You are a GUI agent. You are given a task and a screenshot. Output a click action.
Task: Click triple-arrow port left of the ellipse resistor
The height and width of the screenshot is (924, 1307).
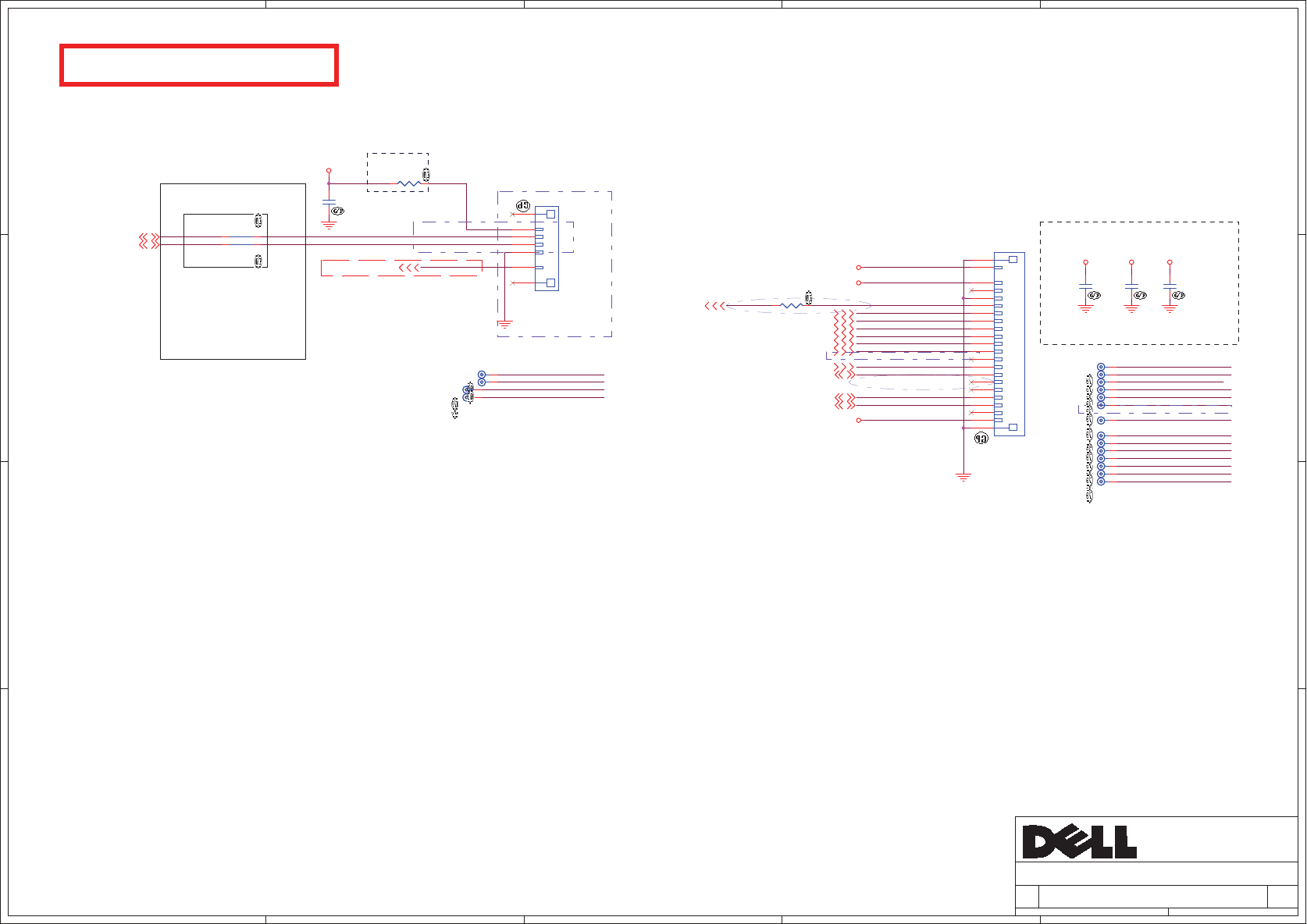pyautogui.click(x=714, y=306)
